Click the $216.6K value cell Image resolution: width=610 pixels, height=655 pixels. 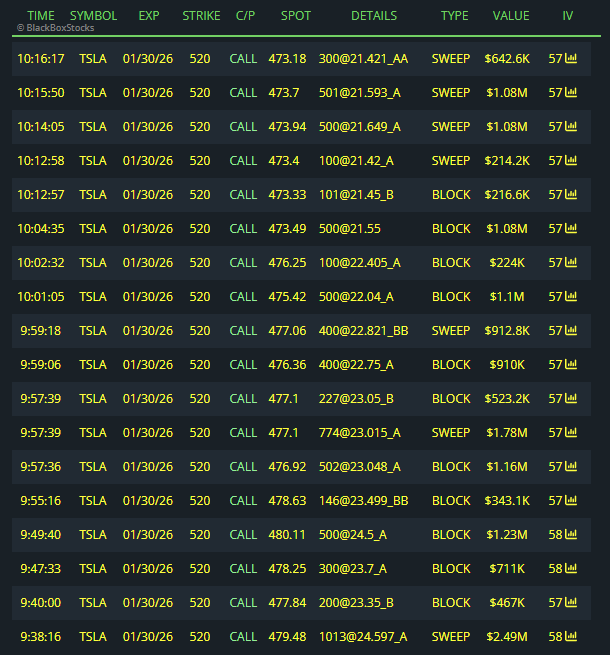click(507, 195)
